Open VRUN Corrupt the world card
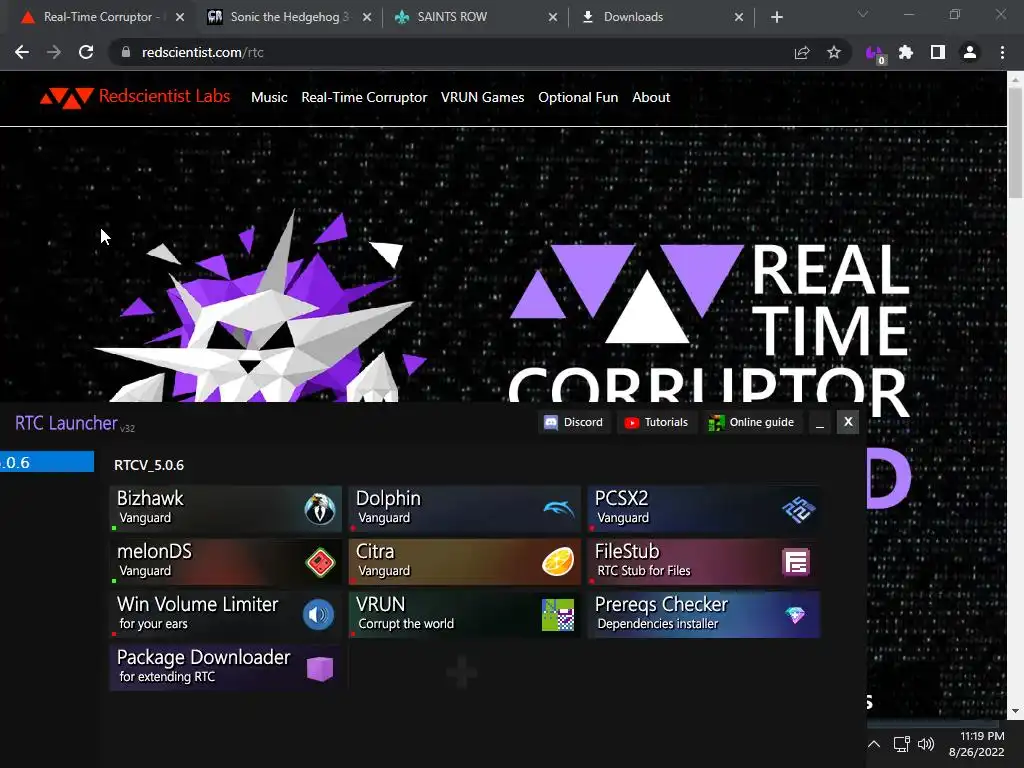The width and height of the screenshot is (1024, 768). point(464,615)
